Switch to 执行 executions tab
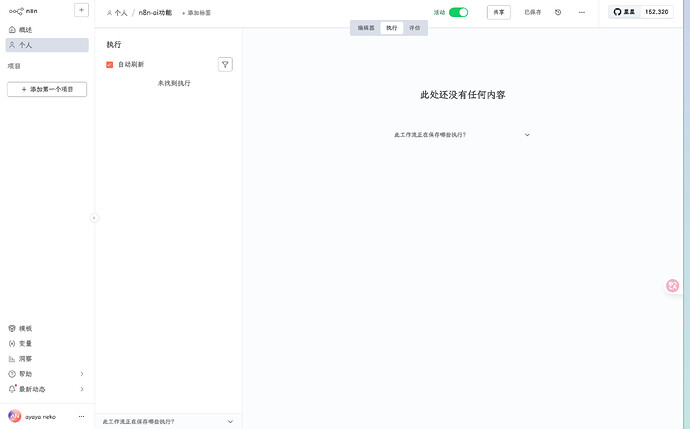 tap(392, 28)
